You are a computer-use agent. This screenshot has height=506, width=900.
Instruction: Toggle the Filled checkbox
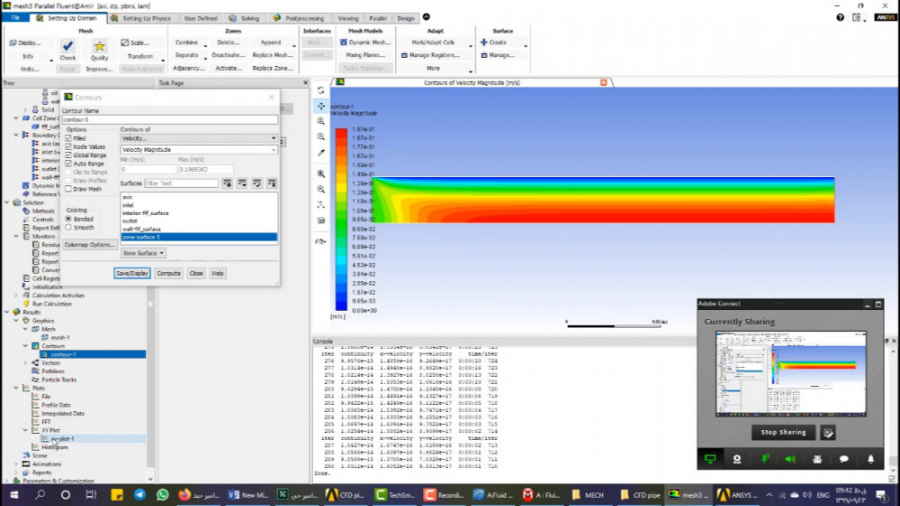68,138
